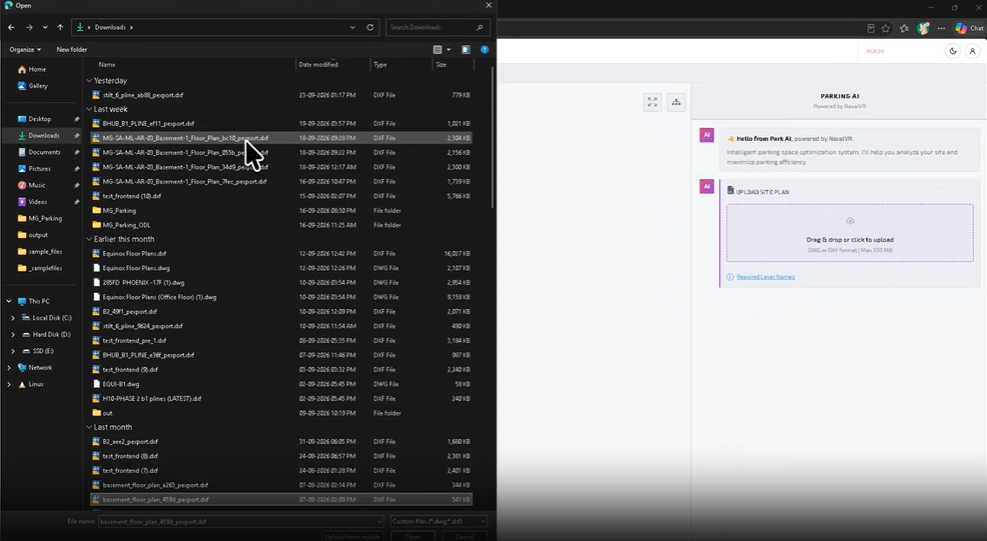This screenshot has width=987, height=541.
Task: Open the address bar history dropdown
Action: coord(352,27)
